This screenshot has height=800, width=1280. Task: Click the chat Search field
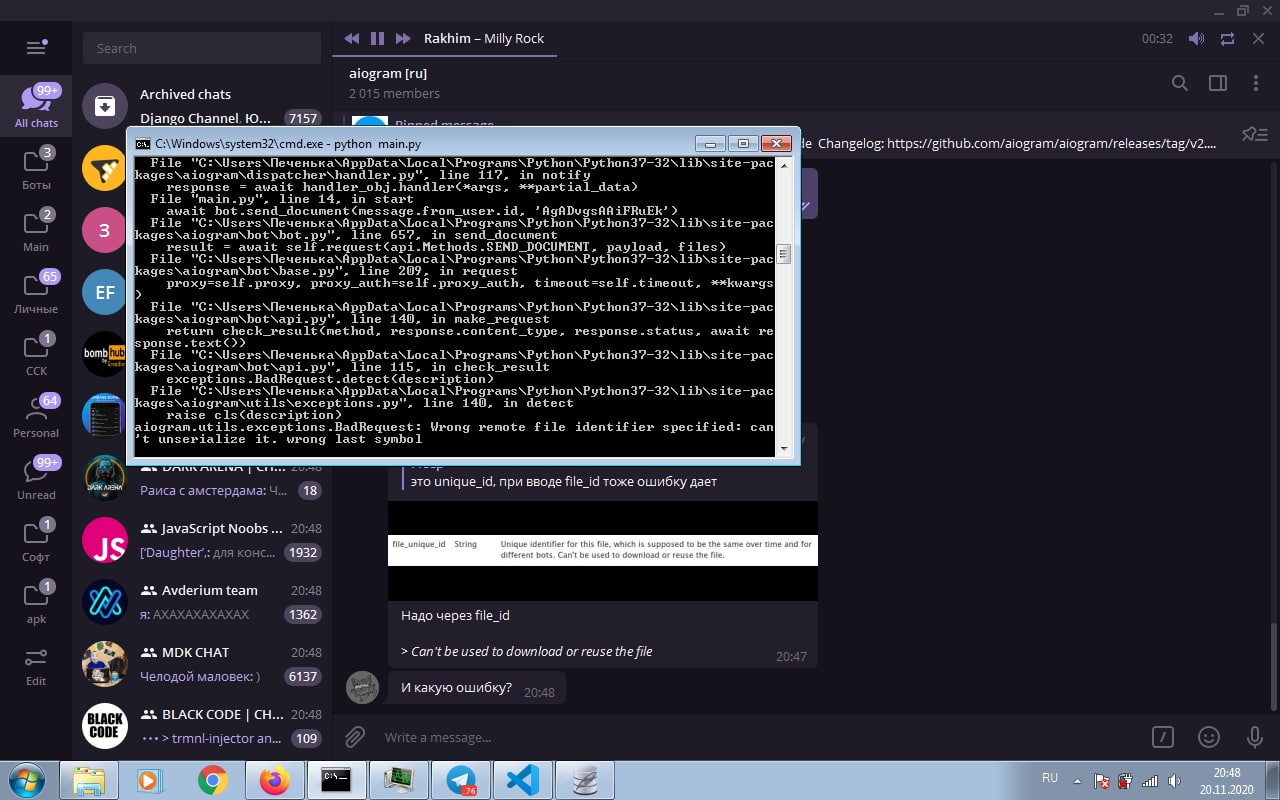pyautogui.click(x=202, y=48)
